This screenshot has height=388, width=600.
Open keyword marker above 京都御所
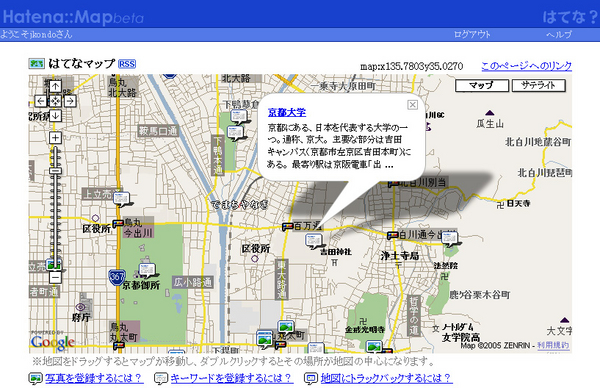tap(147, 270)
